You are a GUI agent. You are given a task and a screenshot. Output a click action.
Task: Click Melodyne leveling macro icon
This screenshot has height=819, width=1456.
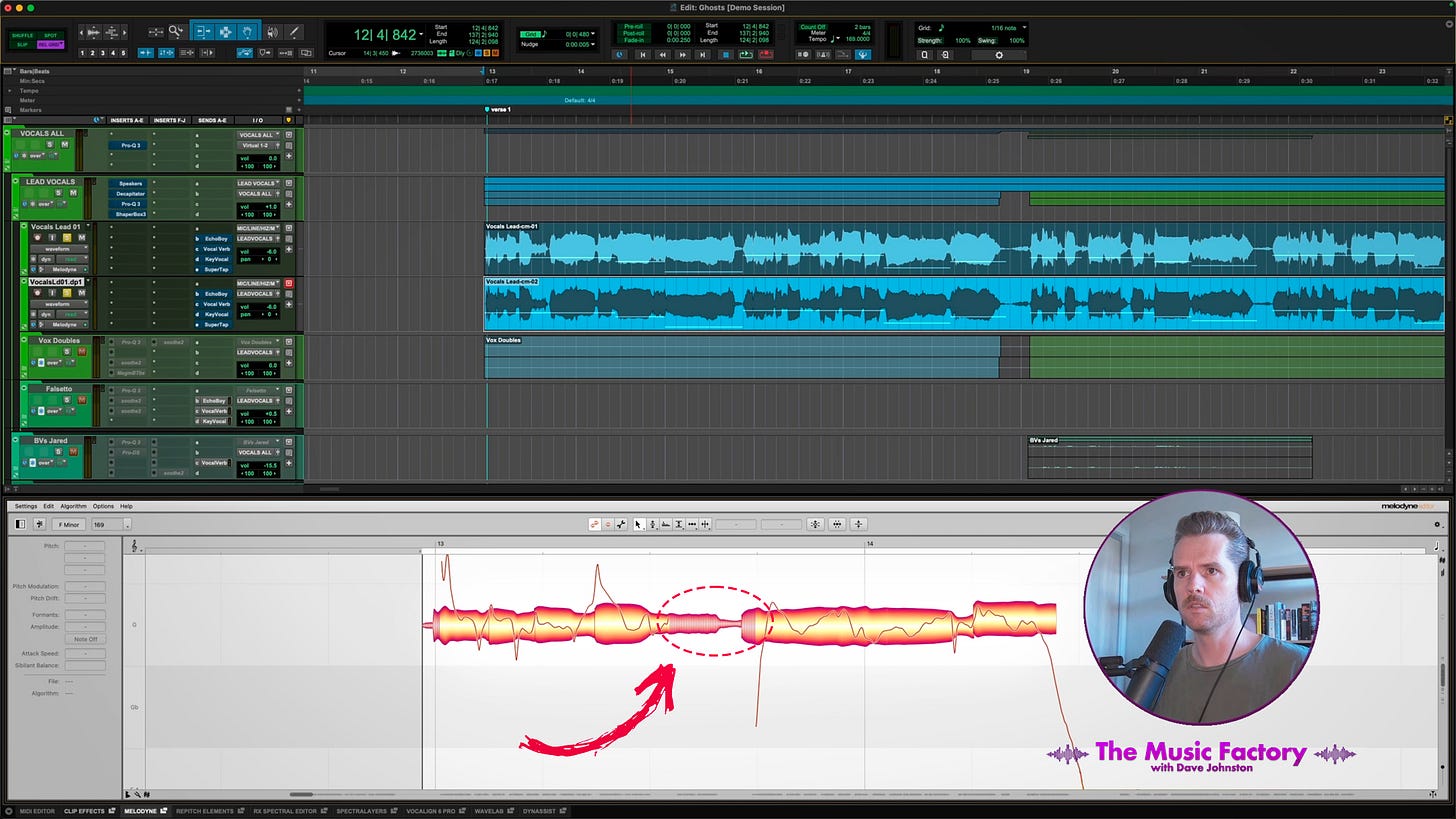[x=858, y=524]
